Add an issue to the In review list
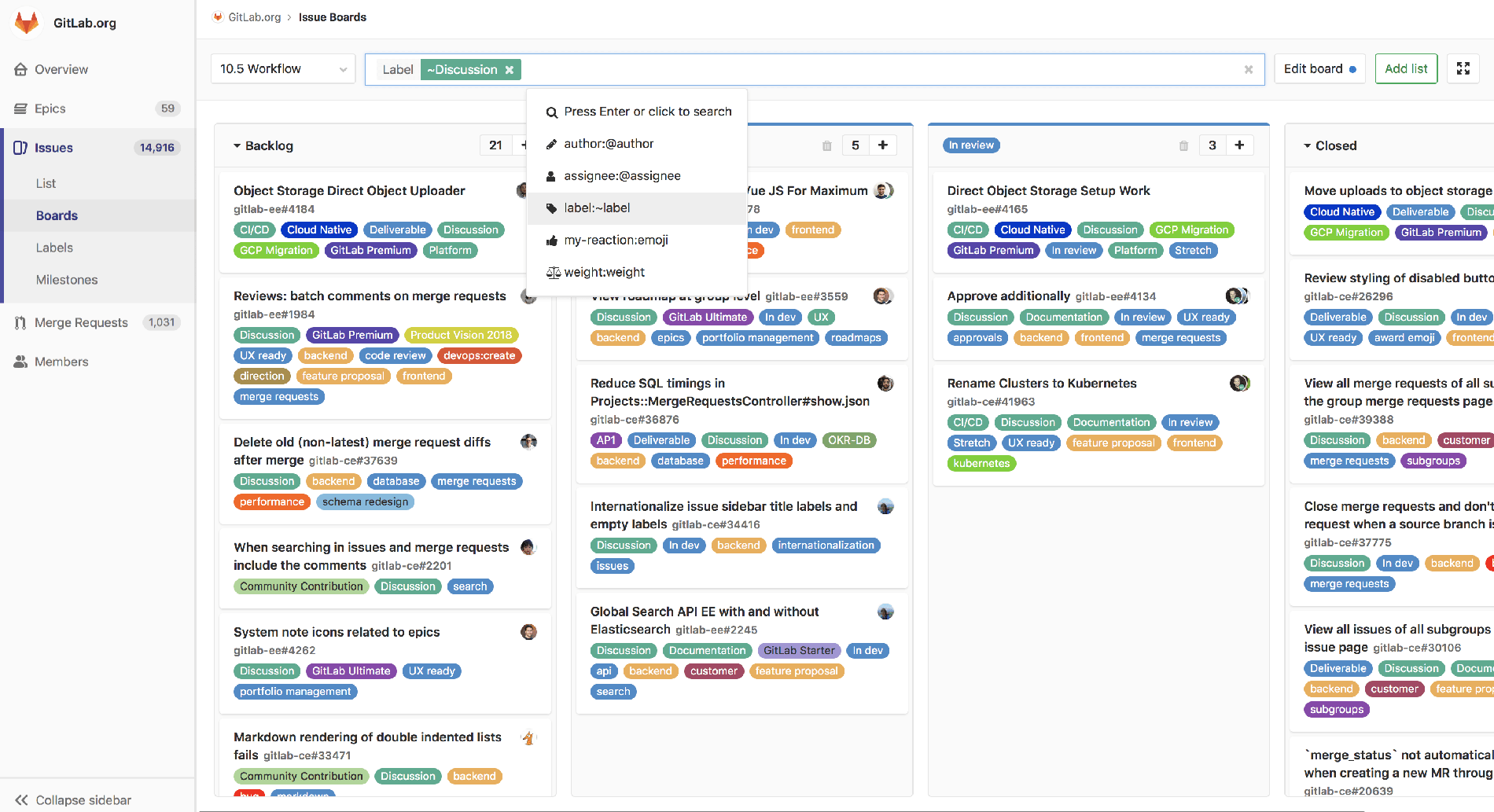Image resolution: width=1494 pixels, height=812 pixels. click(1239, 145)
